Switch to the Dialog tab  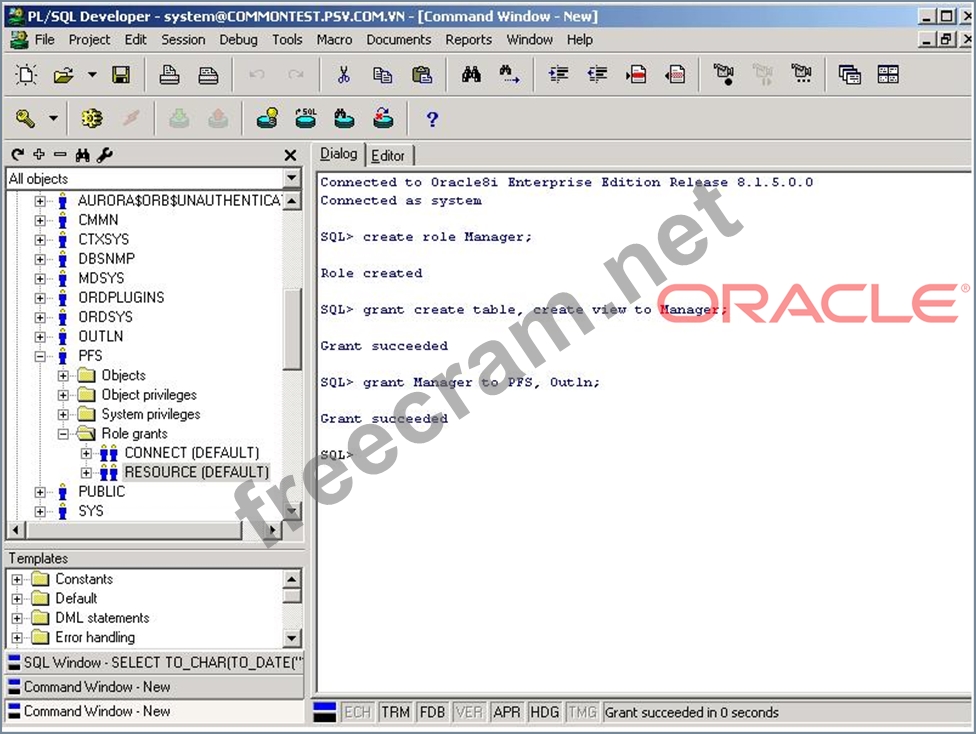[339, 154]
